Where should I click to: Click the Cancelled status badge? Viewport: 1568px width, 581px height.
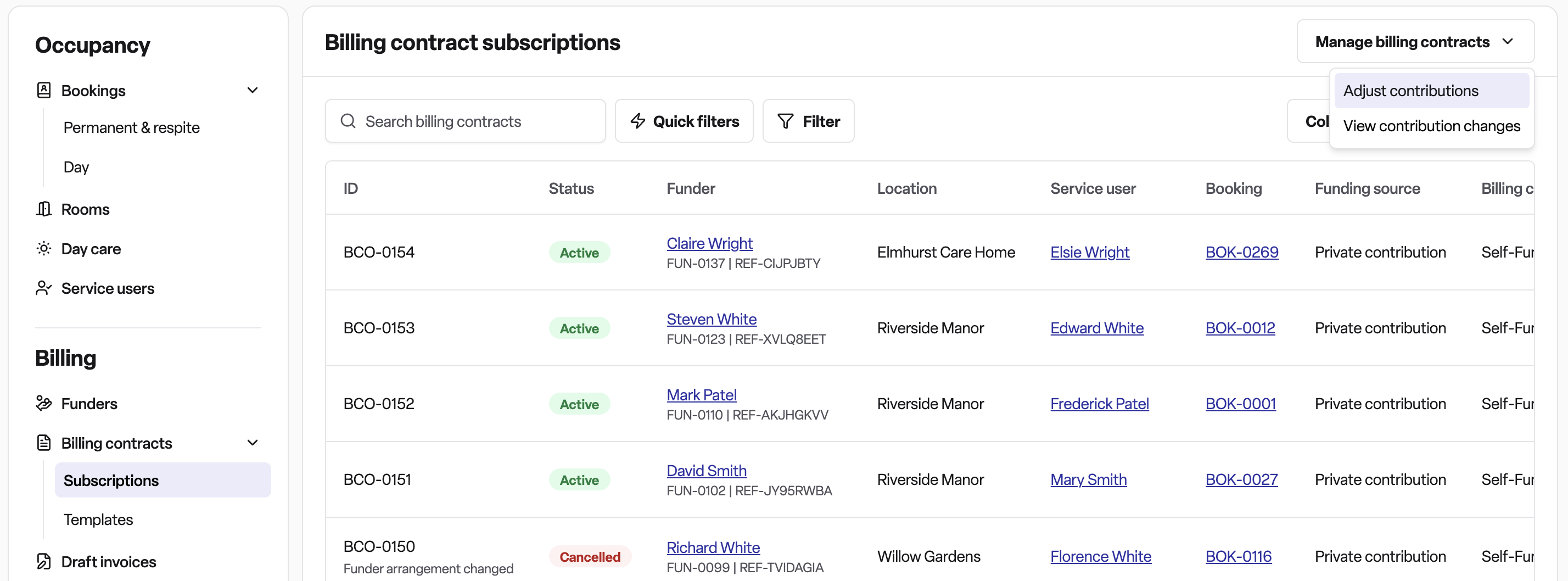pos(590,557)
